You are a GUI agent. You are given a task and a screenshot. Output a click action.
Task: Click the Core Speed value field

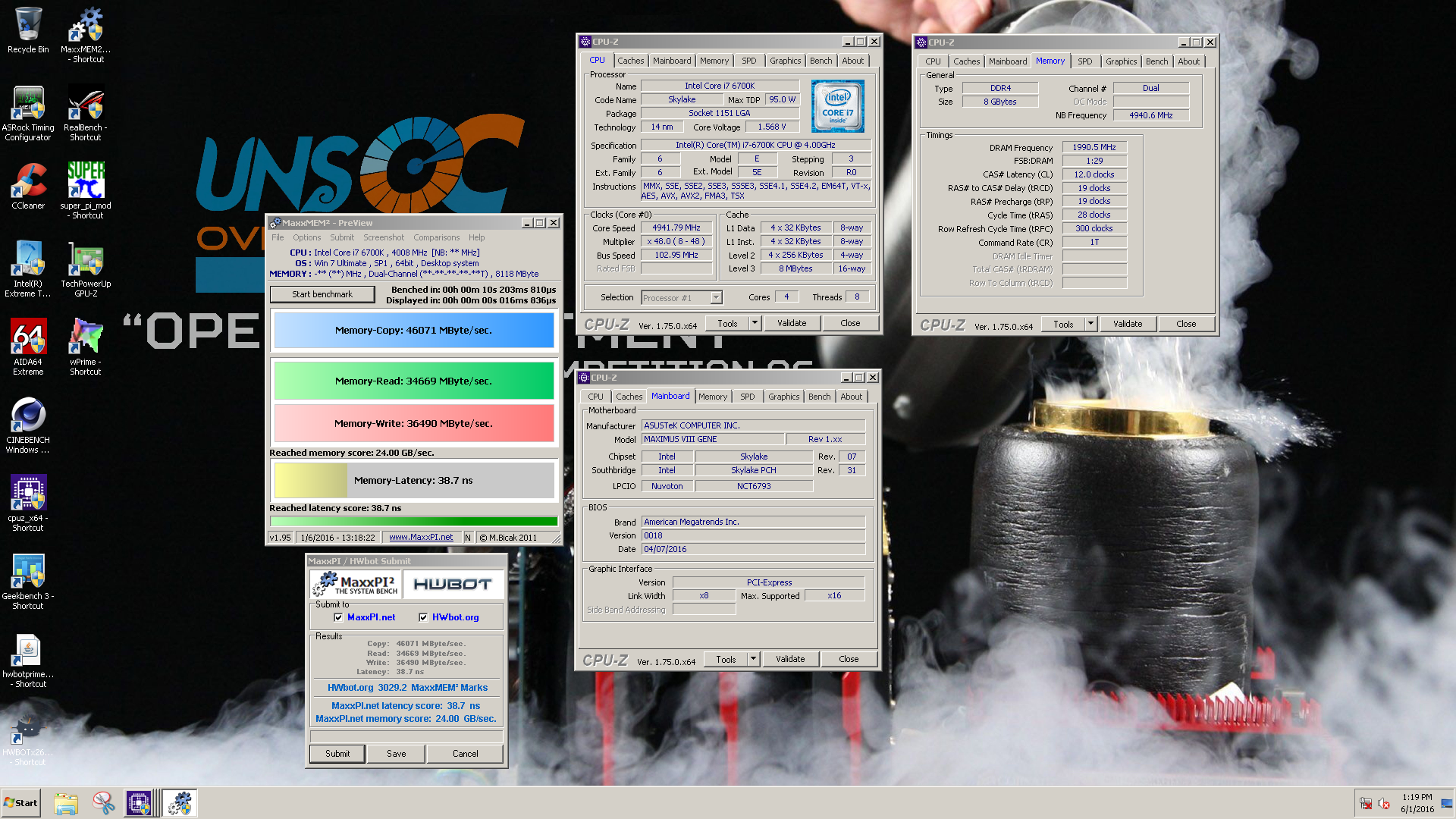coord(676,227)
